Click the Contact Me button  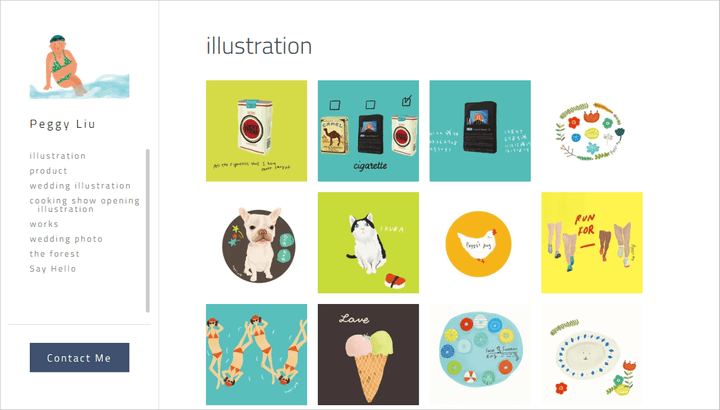click(x=79, y=357)
